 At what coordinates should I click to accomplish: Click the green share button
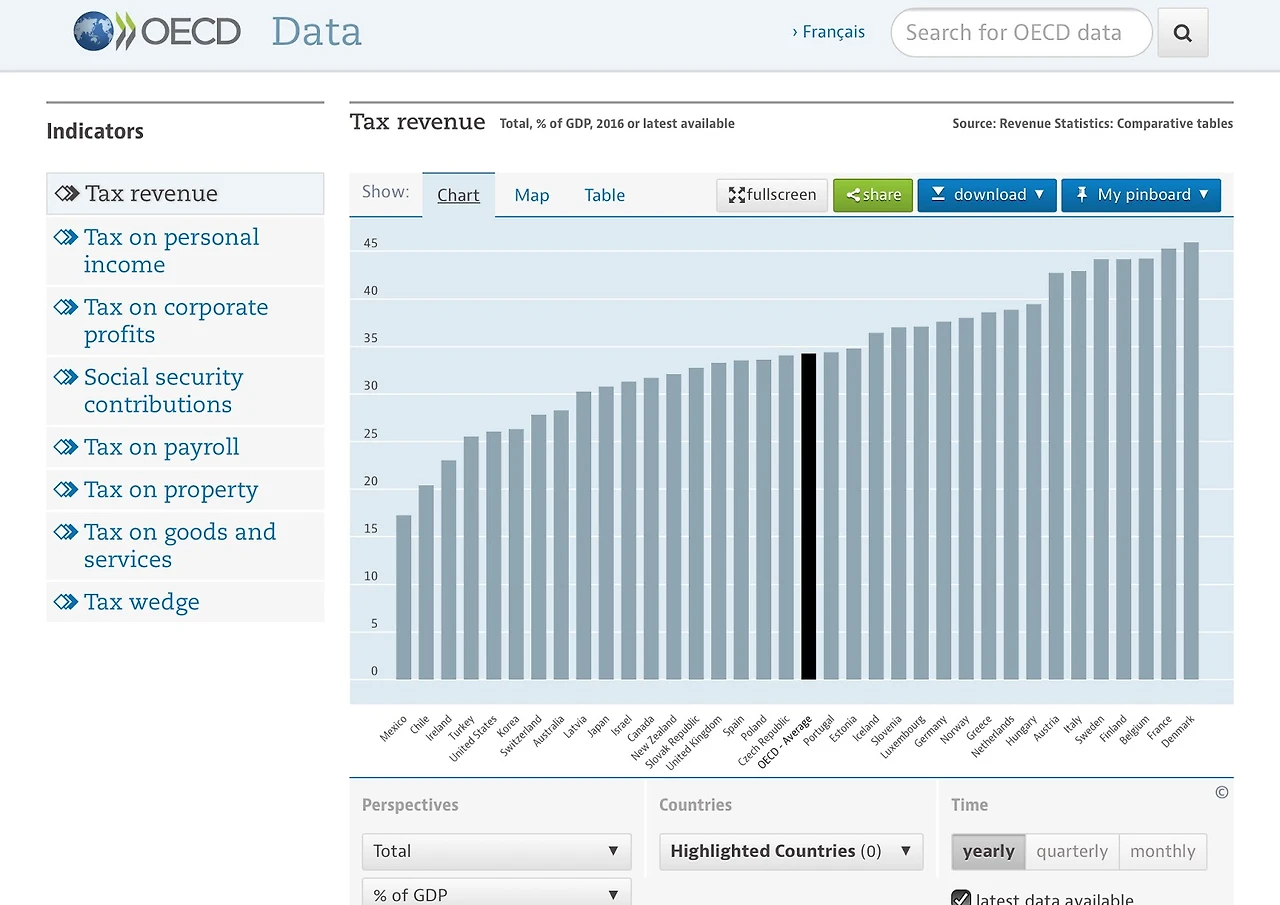(873, 195)
